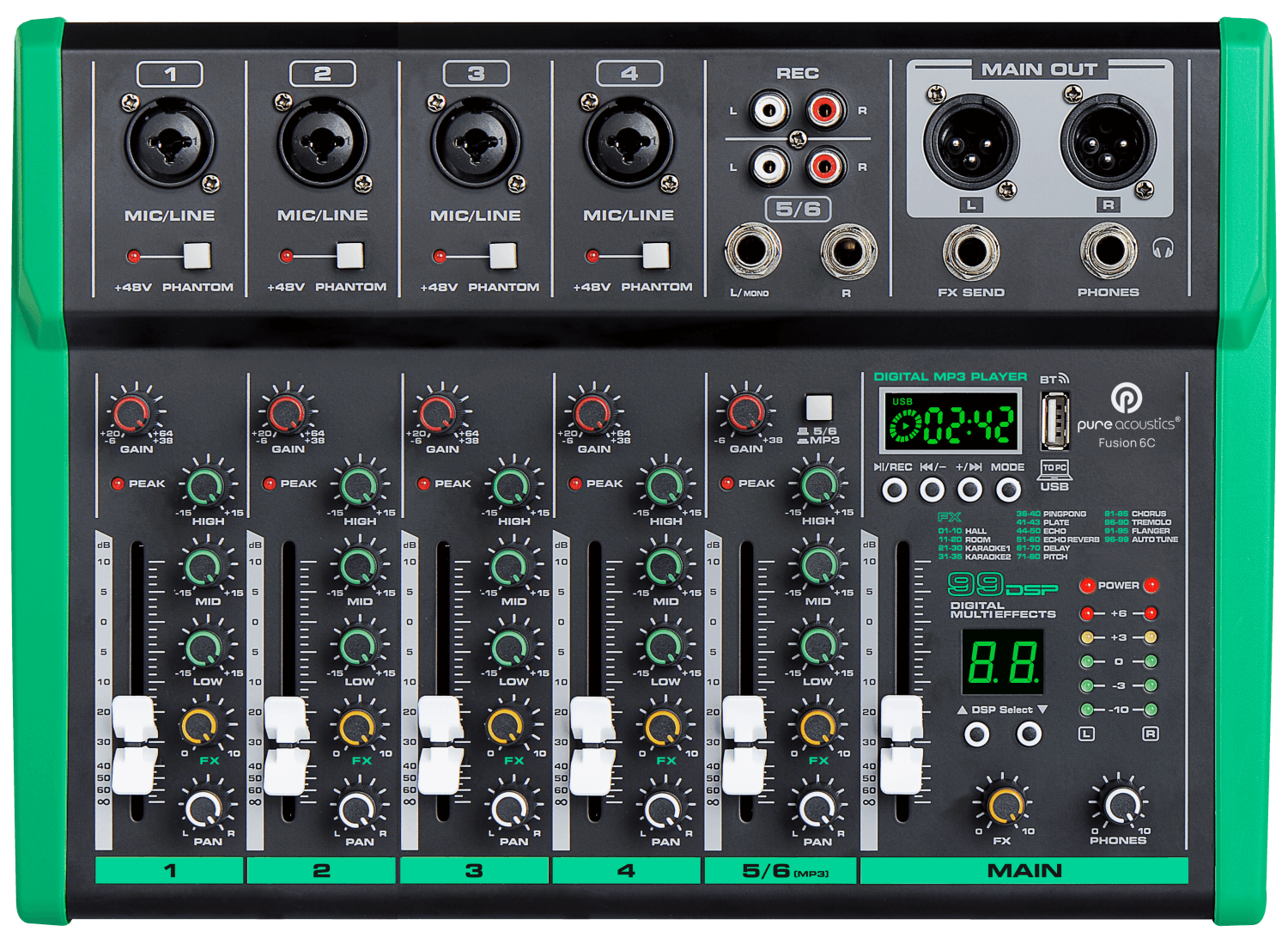Click the channel 5/6 PEAK LED
Image resolution: width=1288 pixels, height=944 pixels.
tap(727, 484)
